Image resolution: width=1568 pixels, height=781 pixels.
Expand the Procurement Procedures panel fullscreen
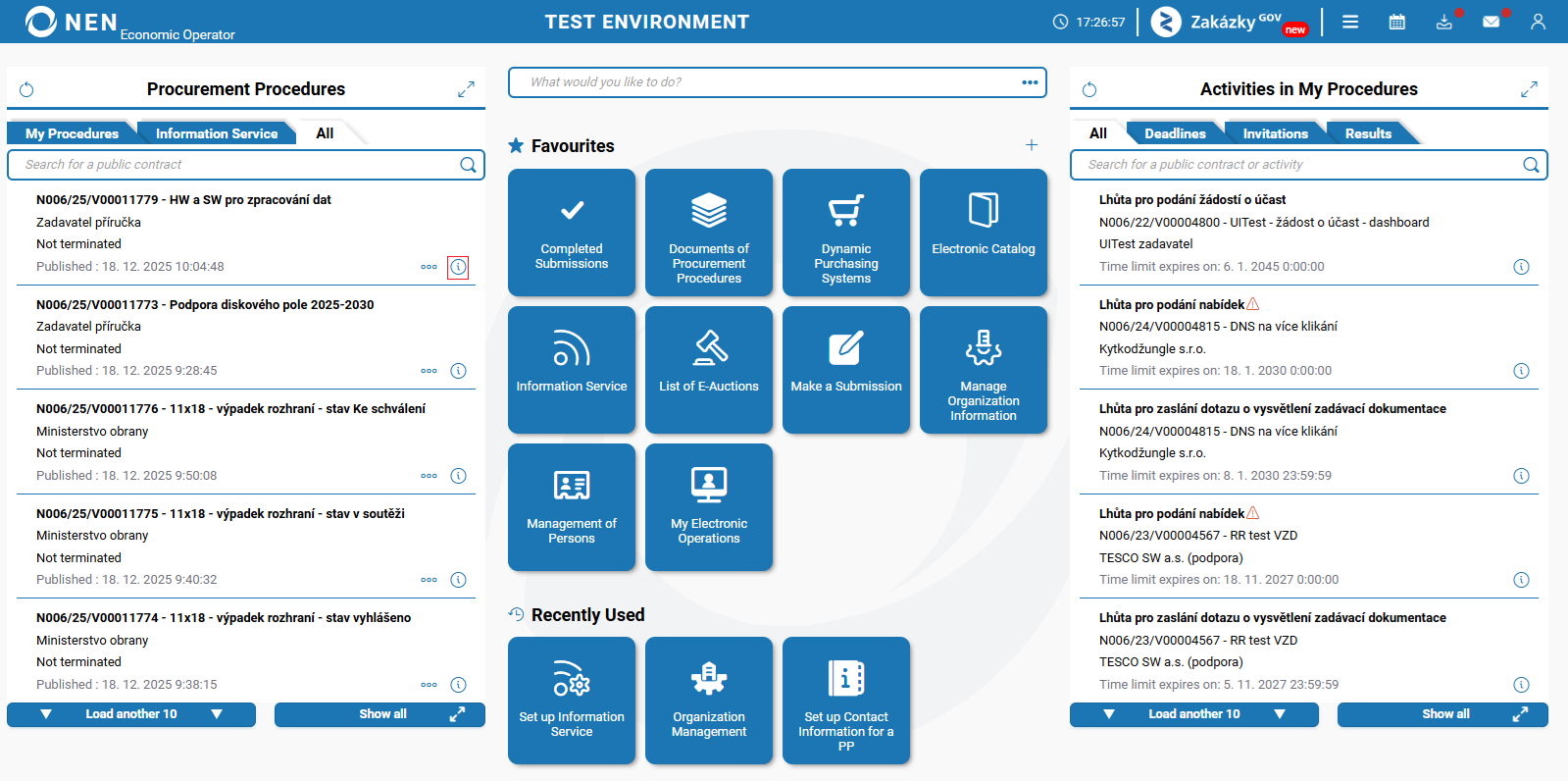466,89
